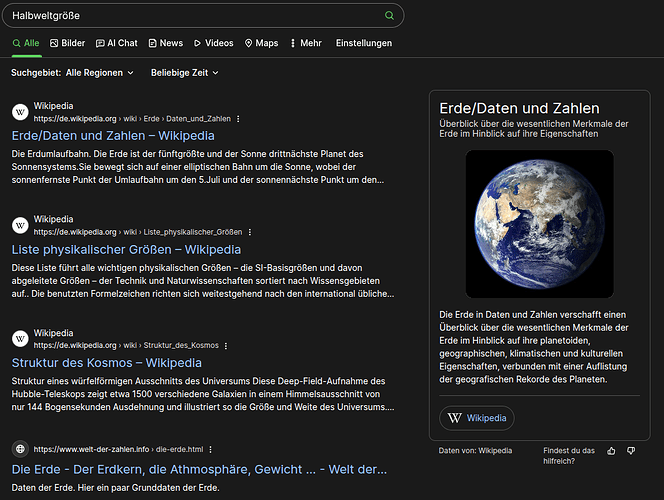The width and height of the screenshot is (664, 500).
Task: Open the Earth image in the info panel
Action: pyautogui.click(x=540, y=224)
